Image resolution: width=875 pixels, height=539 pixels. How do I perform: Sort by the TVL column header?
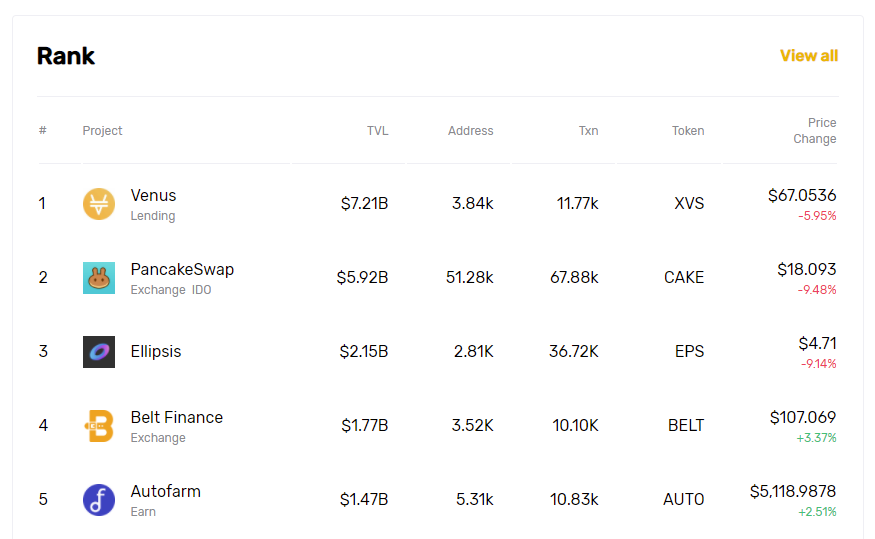tap(377, 131)
